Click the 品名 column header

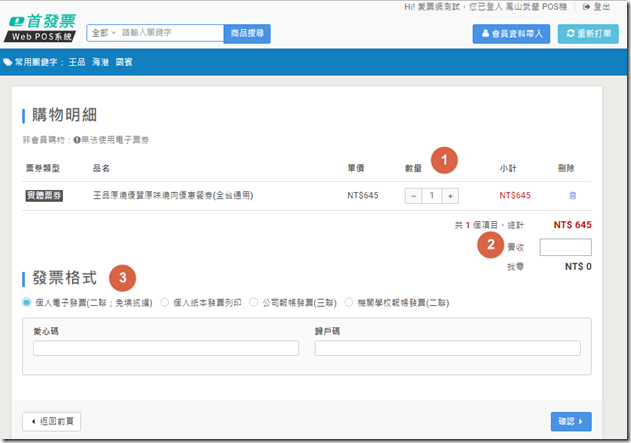(101, 168)
